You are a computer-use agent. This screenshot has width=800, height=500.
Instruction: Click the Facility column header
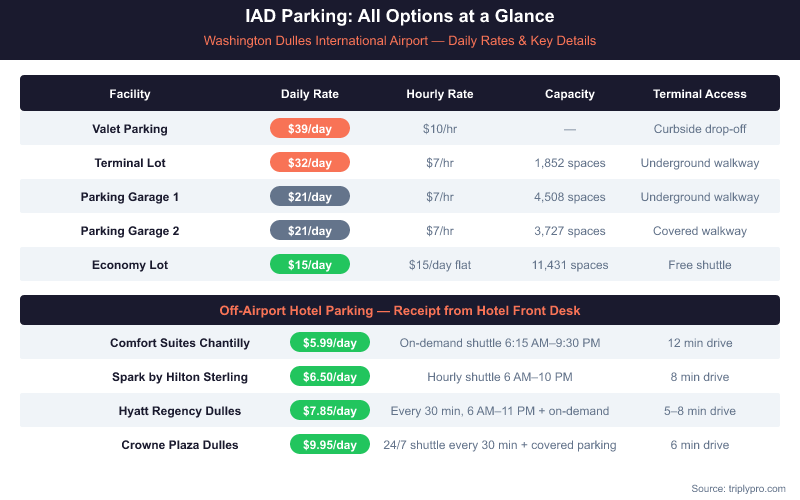tap(130, 94)
